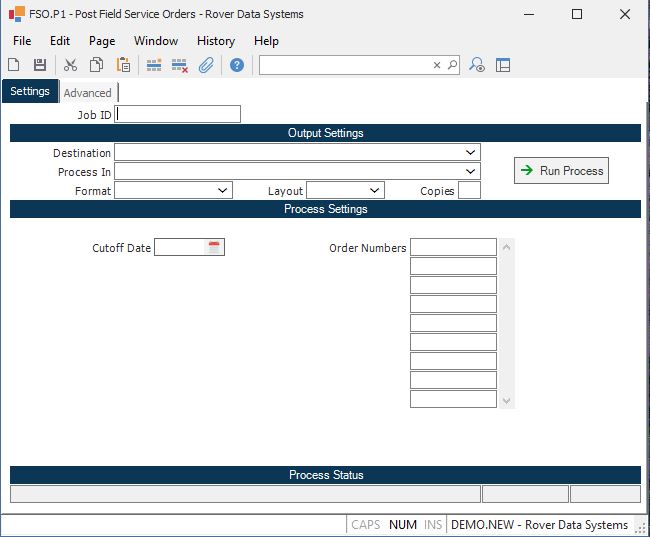The width and height of the screenshot is (650, 537).
Task: Open the Format dropdown list
Action: point(222,191)
